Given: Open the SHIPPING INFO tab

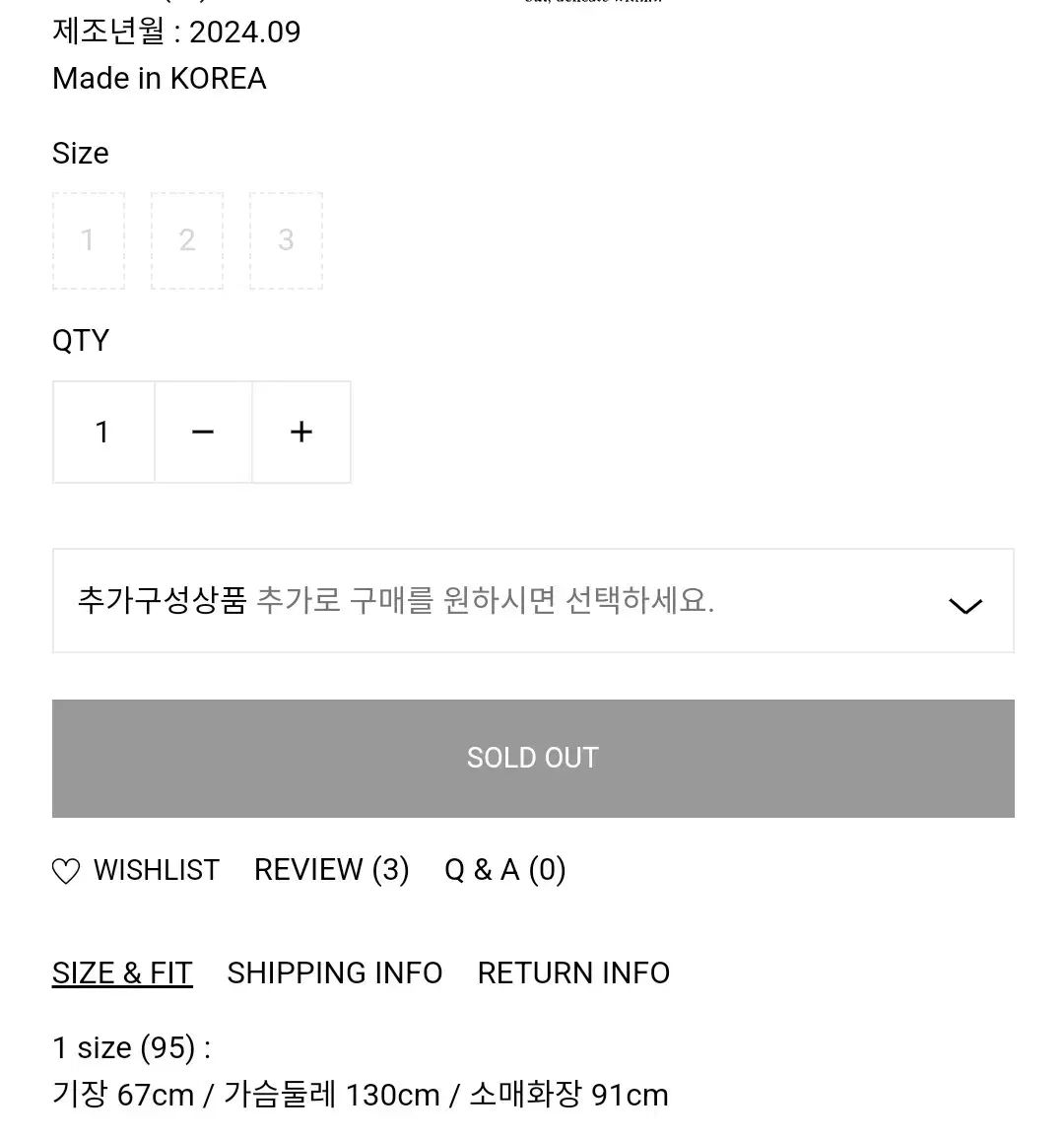Looking at the screenshot, I should [334, 972].
